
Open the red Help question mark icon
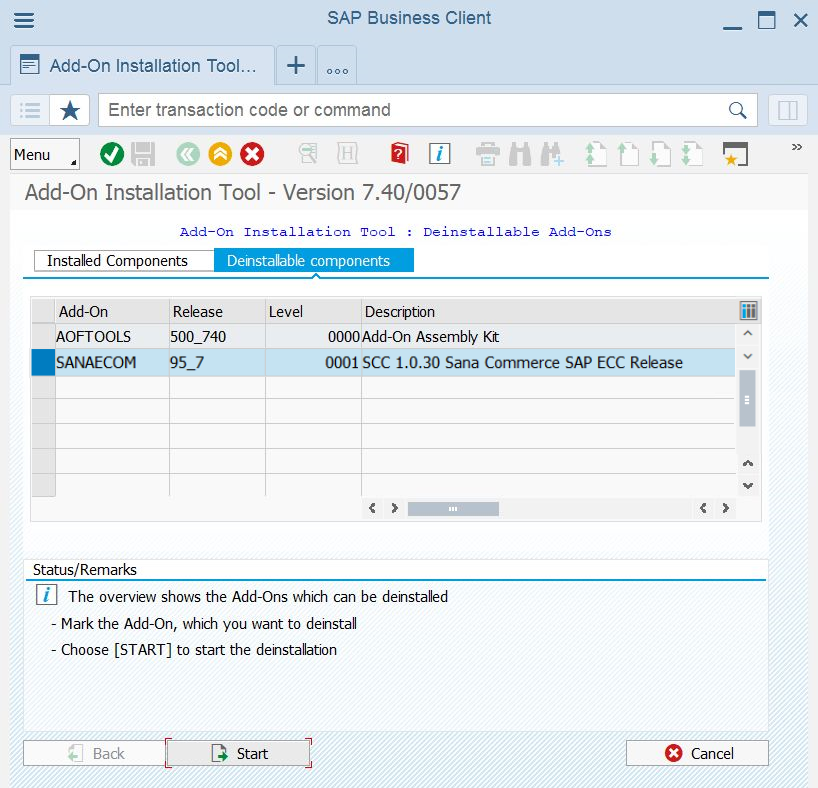(399, 154)
